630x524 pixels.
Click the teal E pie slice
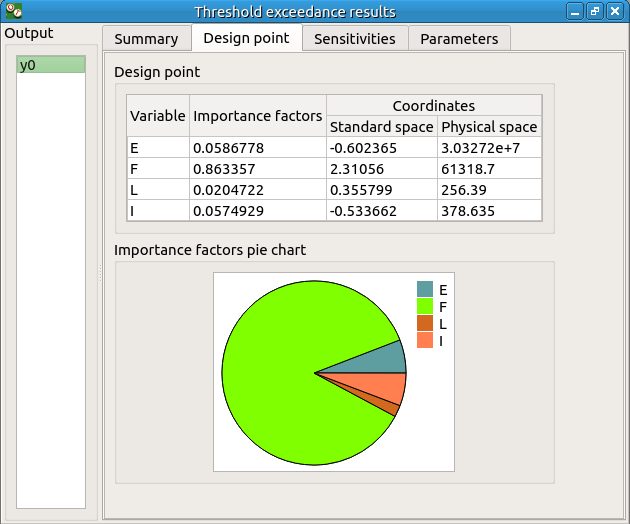click(x=380, y=361)
